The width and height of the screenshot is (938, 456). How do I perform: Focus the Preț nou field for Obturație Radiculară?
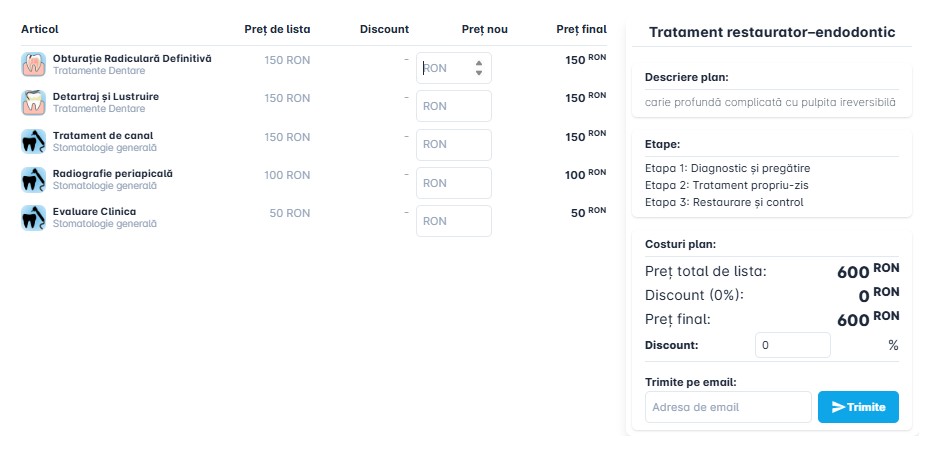click(x=443, y=68)
